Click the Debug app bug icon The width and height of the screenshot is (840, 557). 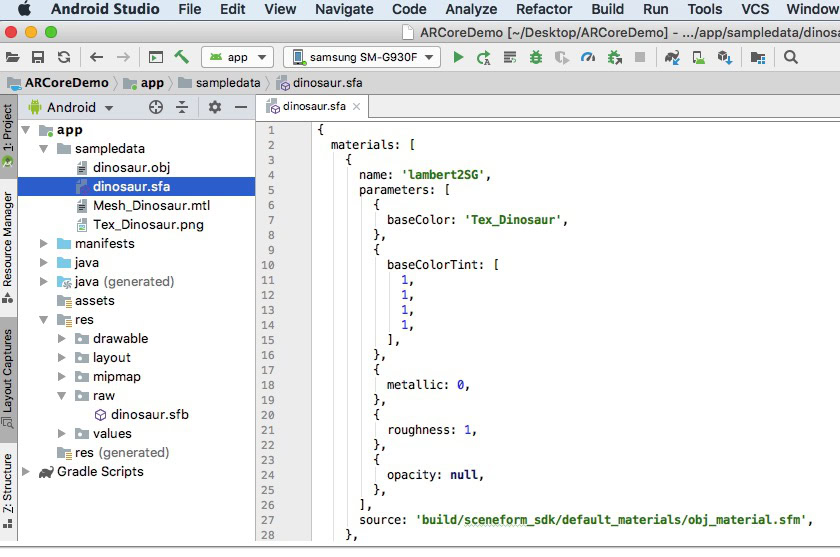click(536, 57)
